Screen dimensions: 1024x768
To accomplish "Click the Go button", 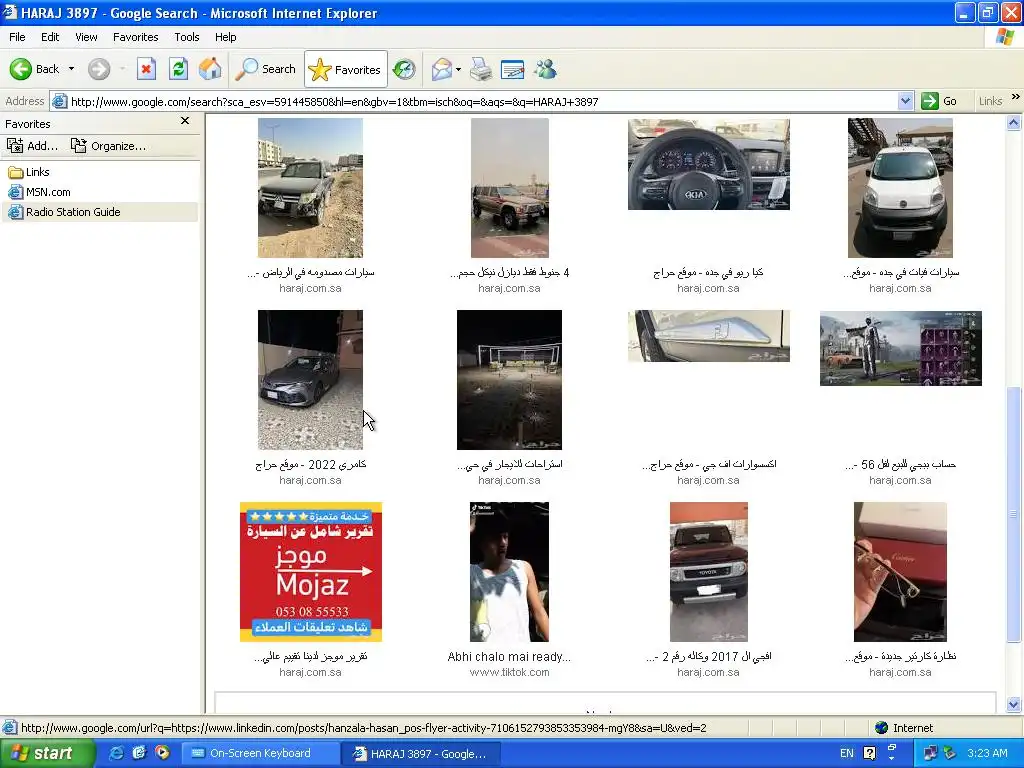I will coord(940,101).
